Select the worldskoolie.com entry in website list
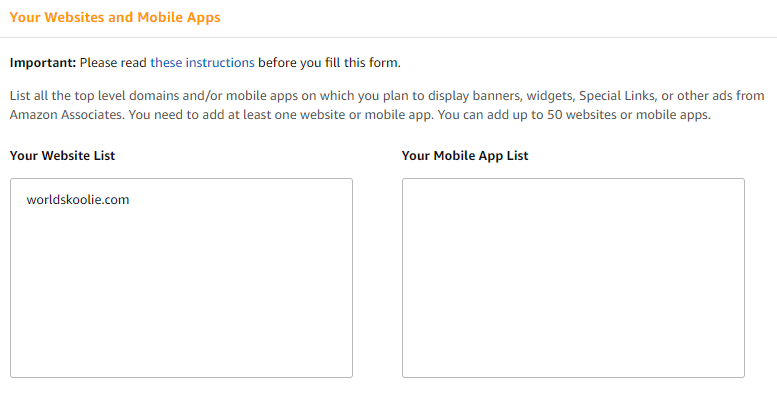This screenshot has width=777, height=393. click(x=78, y=200)
